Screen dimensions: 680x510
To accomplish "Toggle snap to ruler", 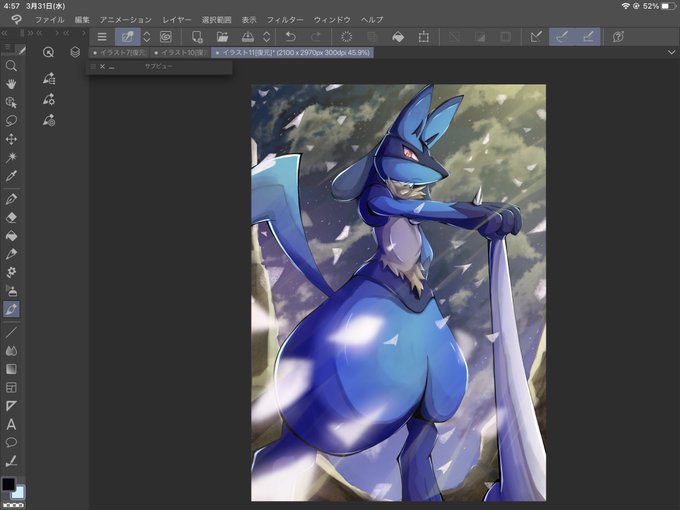I will coord(536,37).
